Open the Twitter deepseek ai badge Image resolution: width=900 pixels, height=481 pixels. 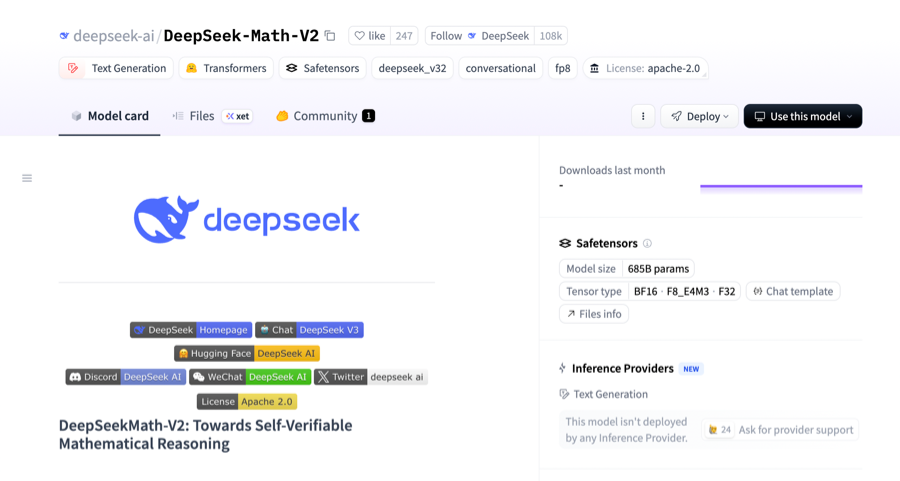[x=370, y=377]
